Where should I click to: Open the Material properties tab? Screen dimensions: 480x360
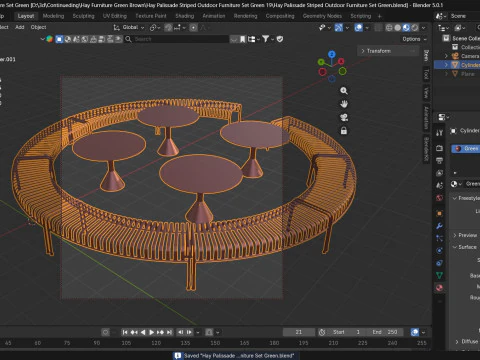[x=439, y=288]
